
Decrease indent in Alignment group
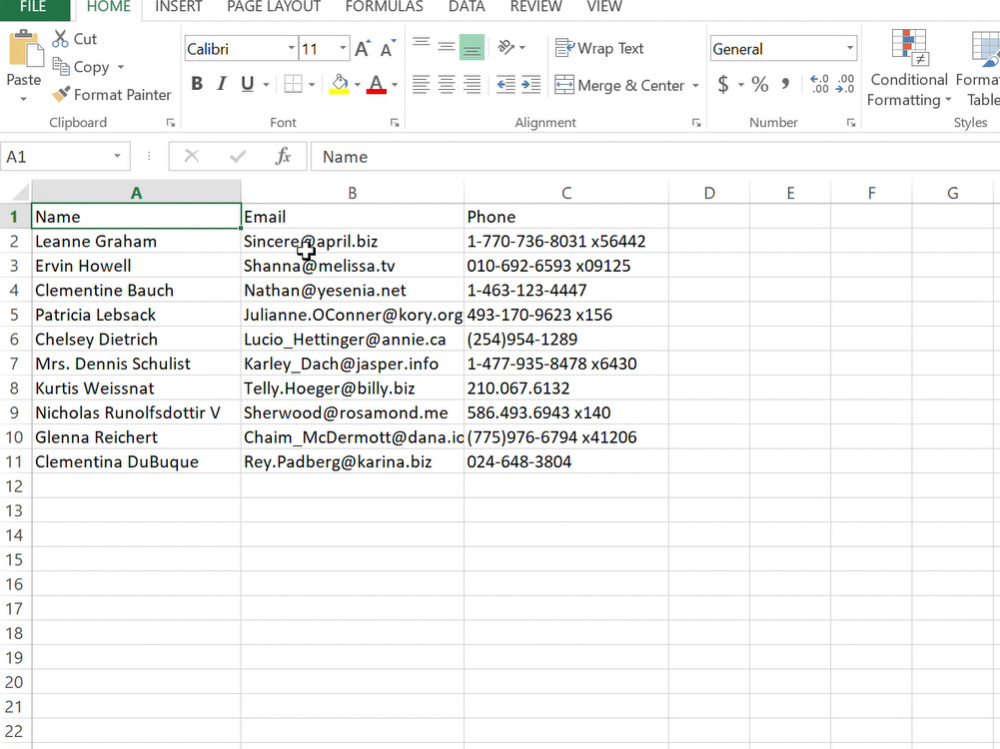pos(506,84)
